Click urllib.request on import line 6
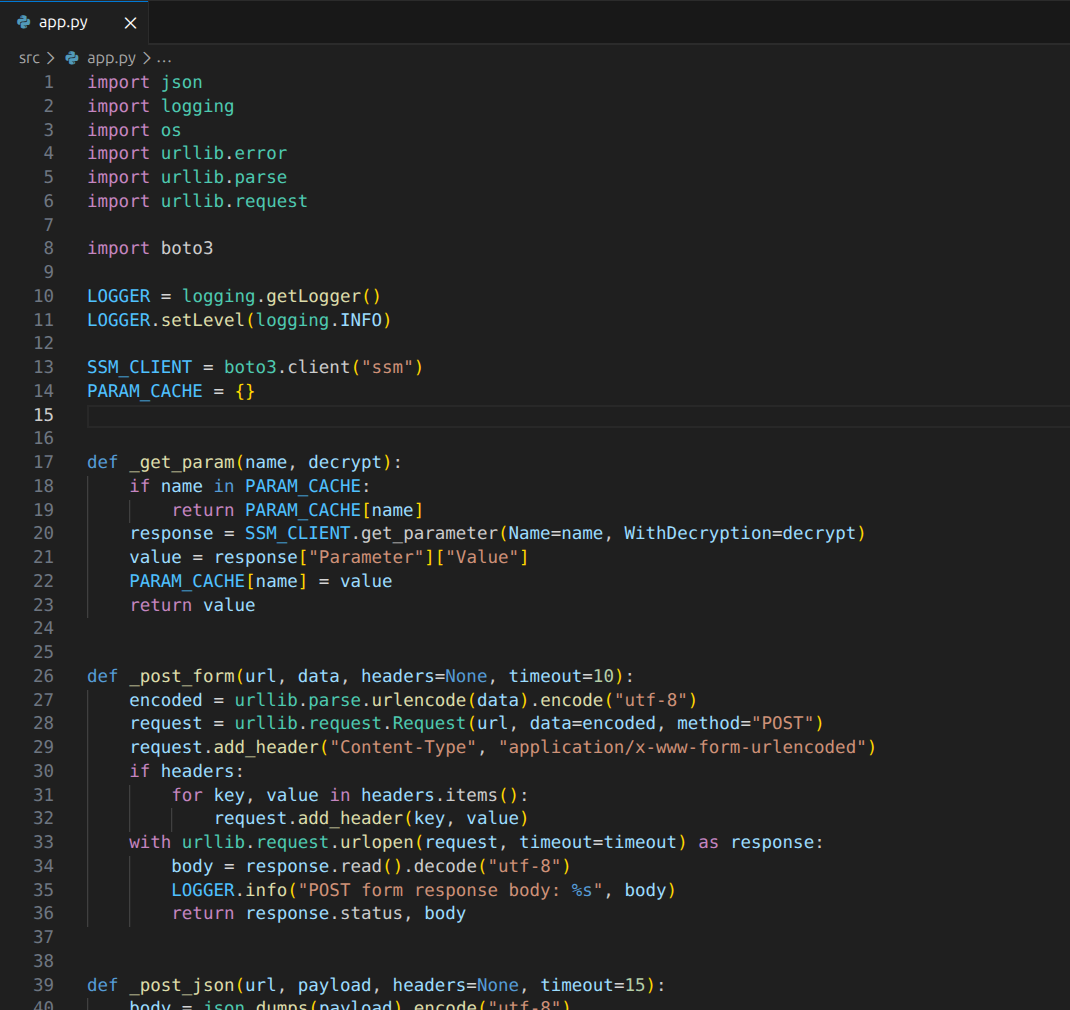Screen dimensions: 1070x1010 (x=234, y=201)
